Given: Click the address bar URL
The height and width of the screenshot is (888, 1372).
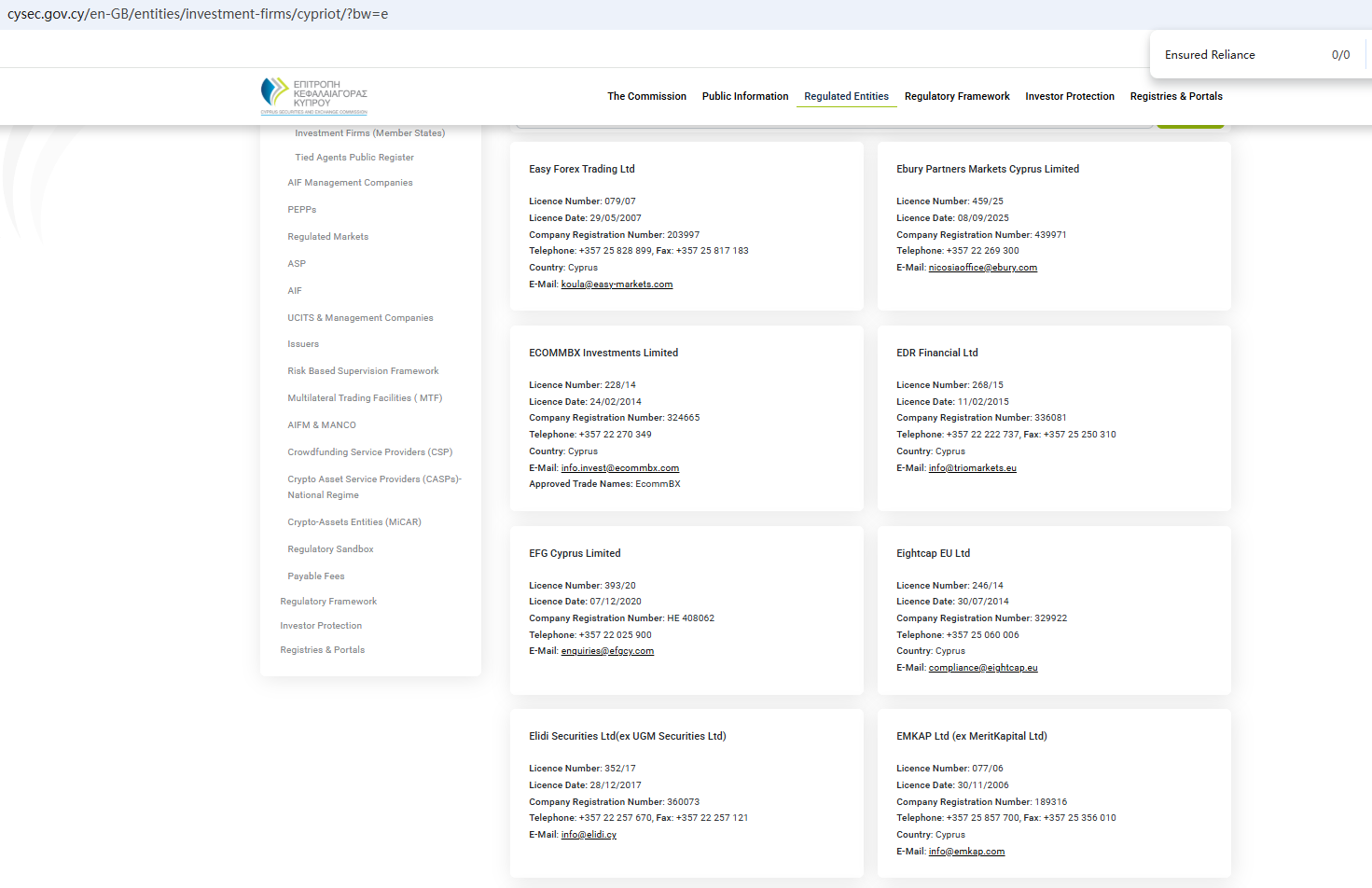Looking at the screenshot, I should click(x=198, y=14).
